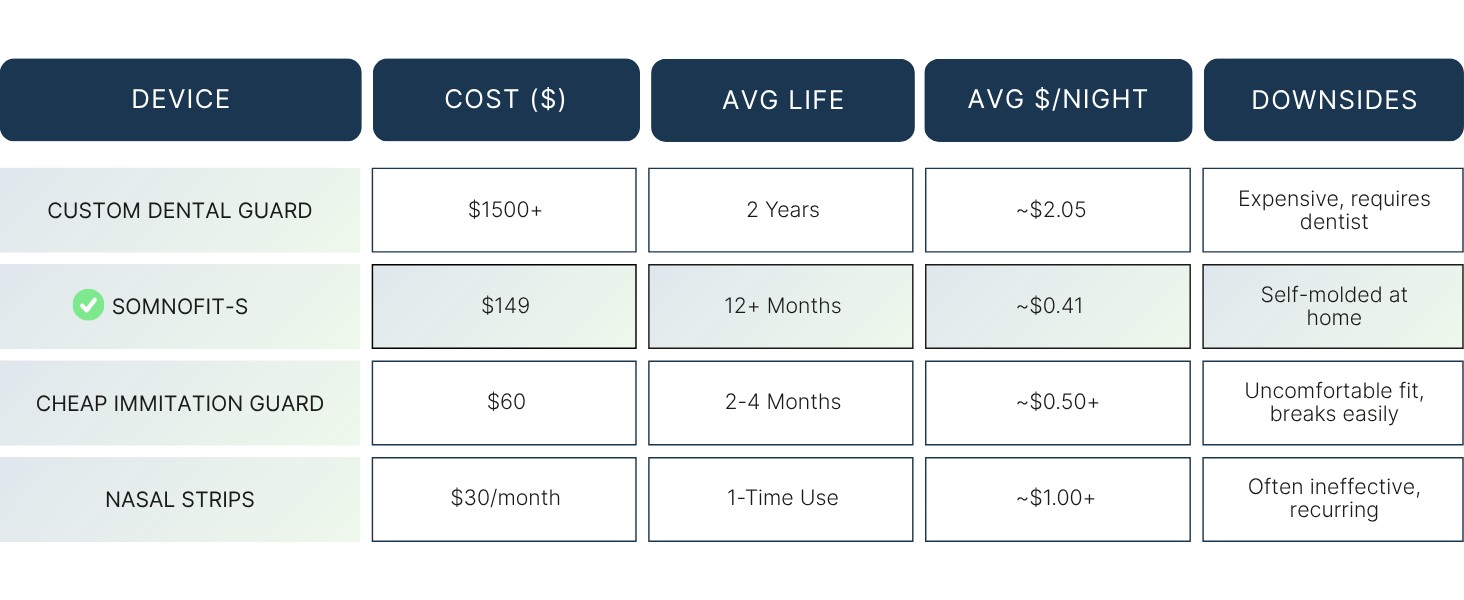Click the AVG $/NIGHT header

[x=1057, y=99]
